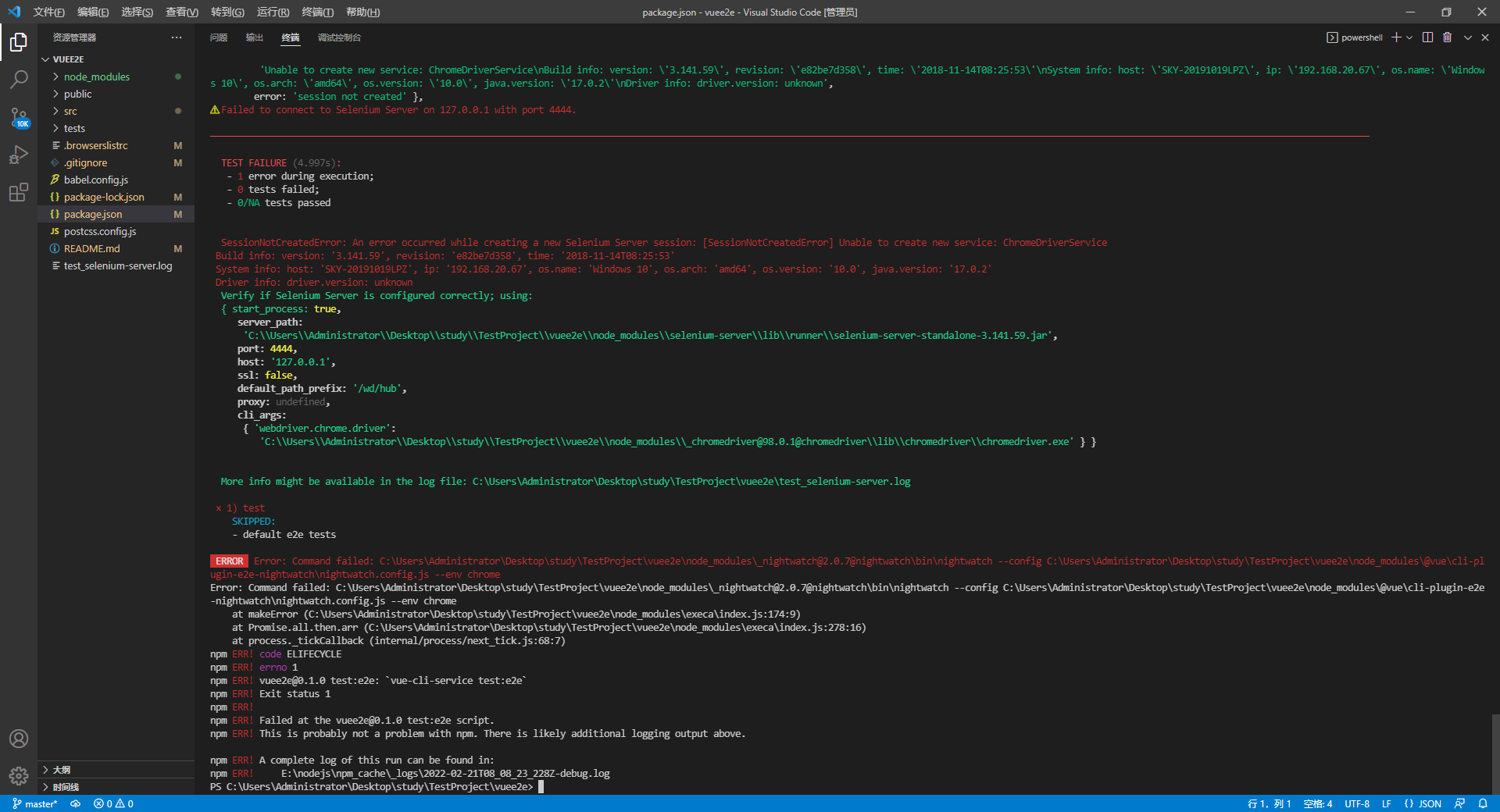Click cursor position 行 1, 列 1
This screenshot has height=812, width=1500.
[x=1269, y=803]
